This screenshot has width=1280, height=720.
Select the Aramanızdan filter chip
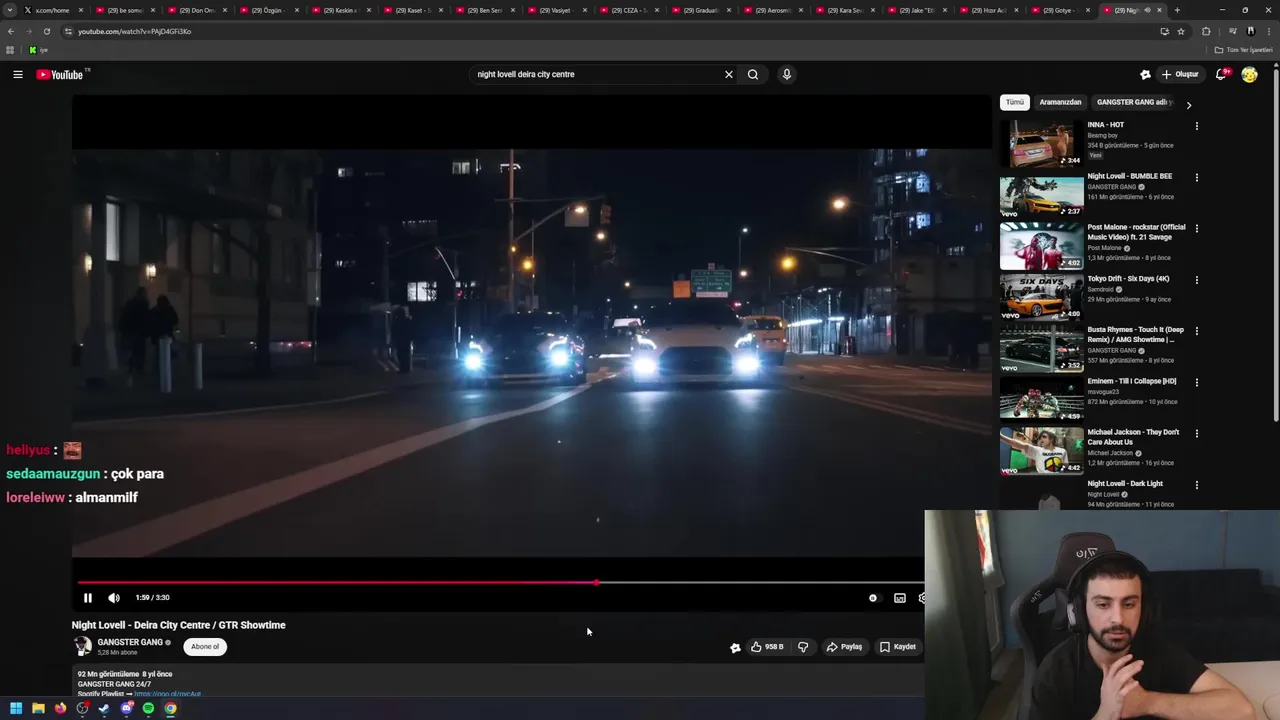[x=1060, y=102]
